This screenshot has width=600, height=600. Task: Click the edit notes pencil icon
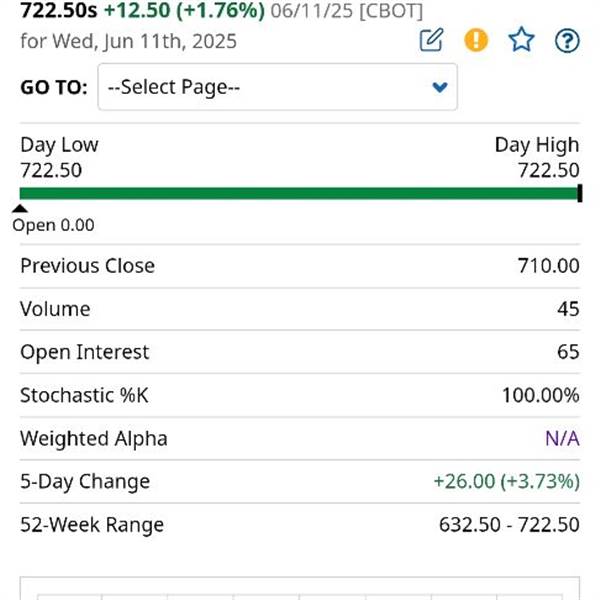pos(431,40)
